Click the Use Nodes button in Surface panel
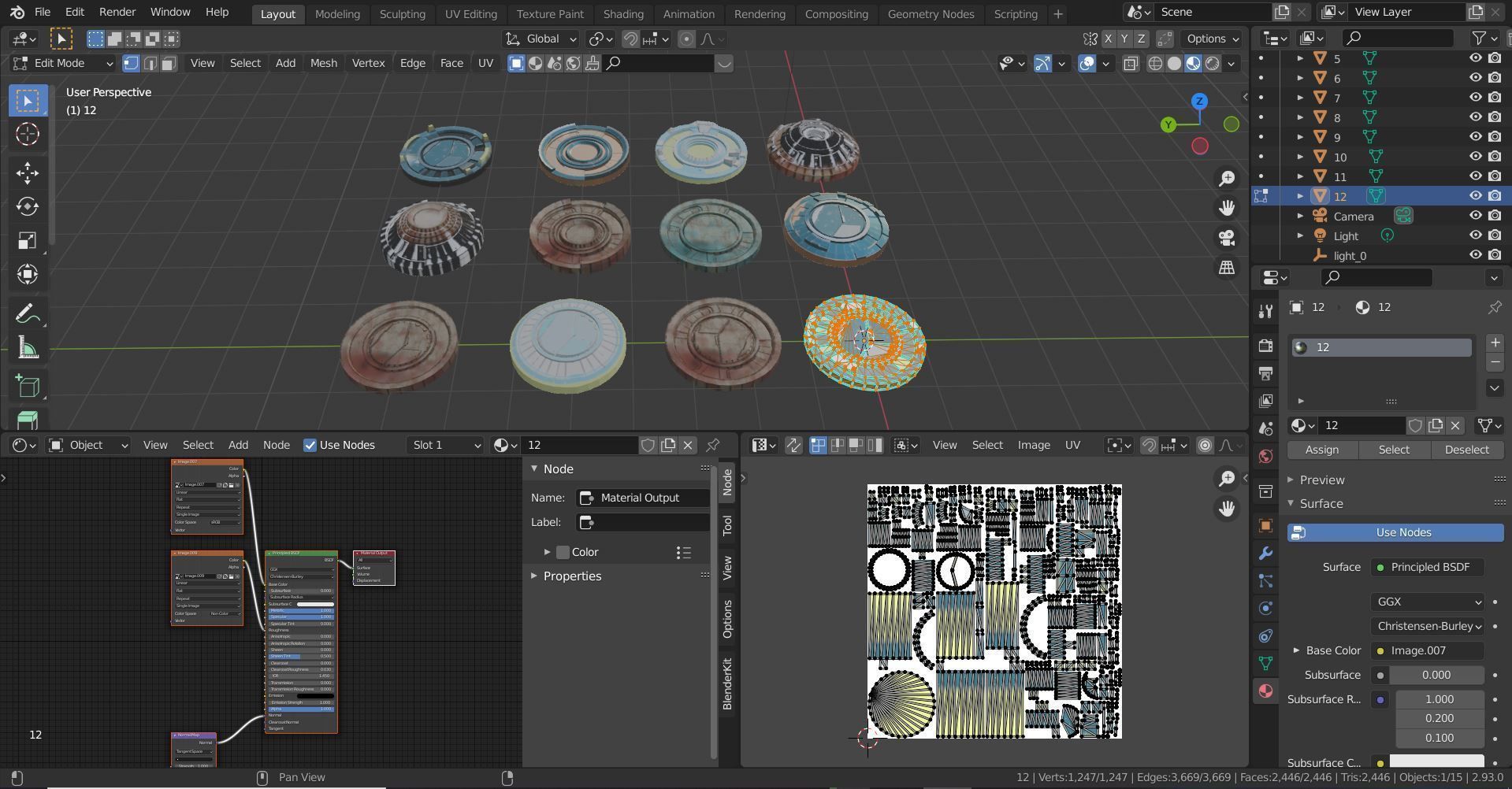 pos(1395,532)
